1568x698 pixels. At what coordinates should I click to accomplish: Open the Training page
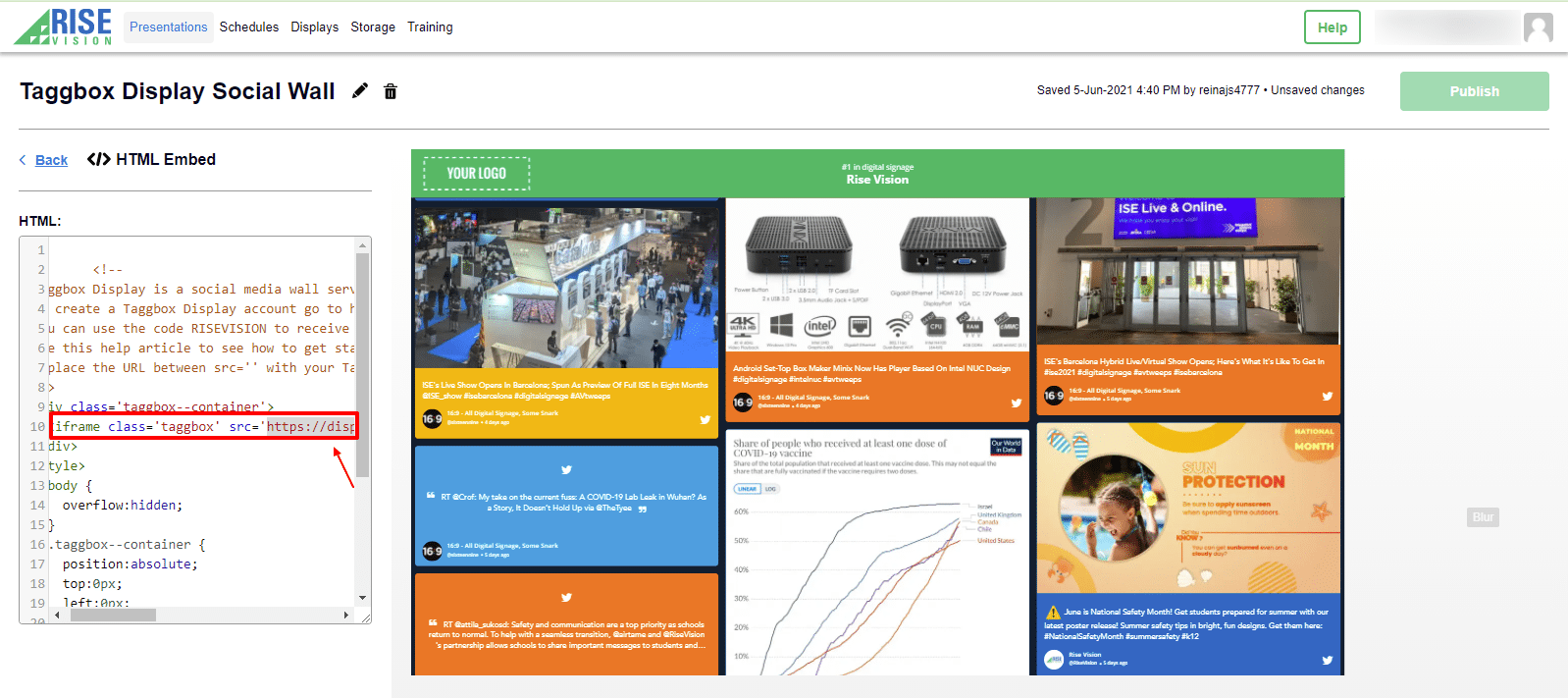coord(430,27)
